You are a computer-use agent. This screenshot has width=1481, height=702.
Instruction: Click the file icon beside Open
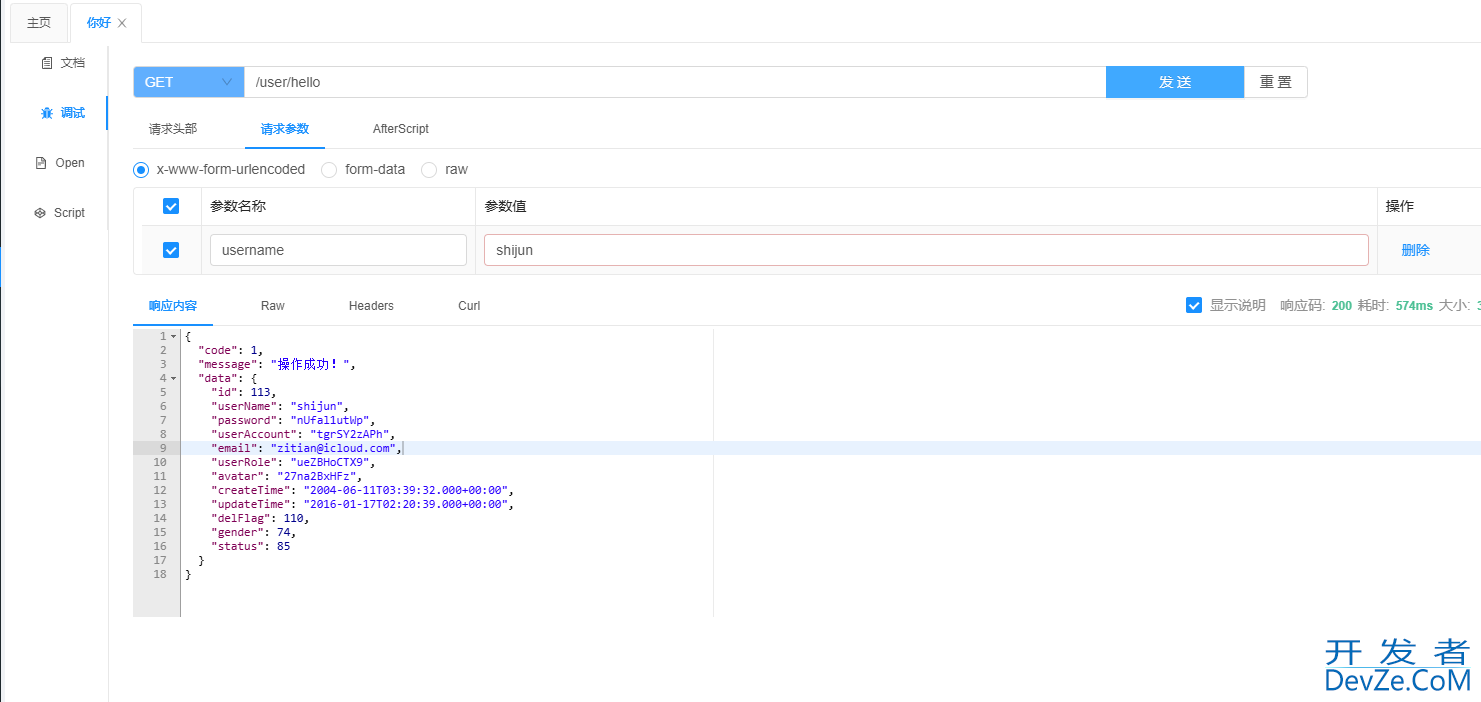41,163
